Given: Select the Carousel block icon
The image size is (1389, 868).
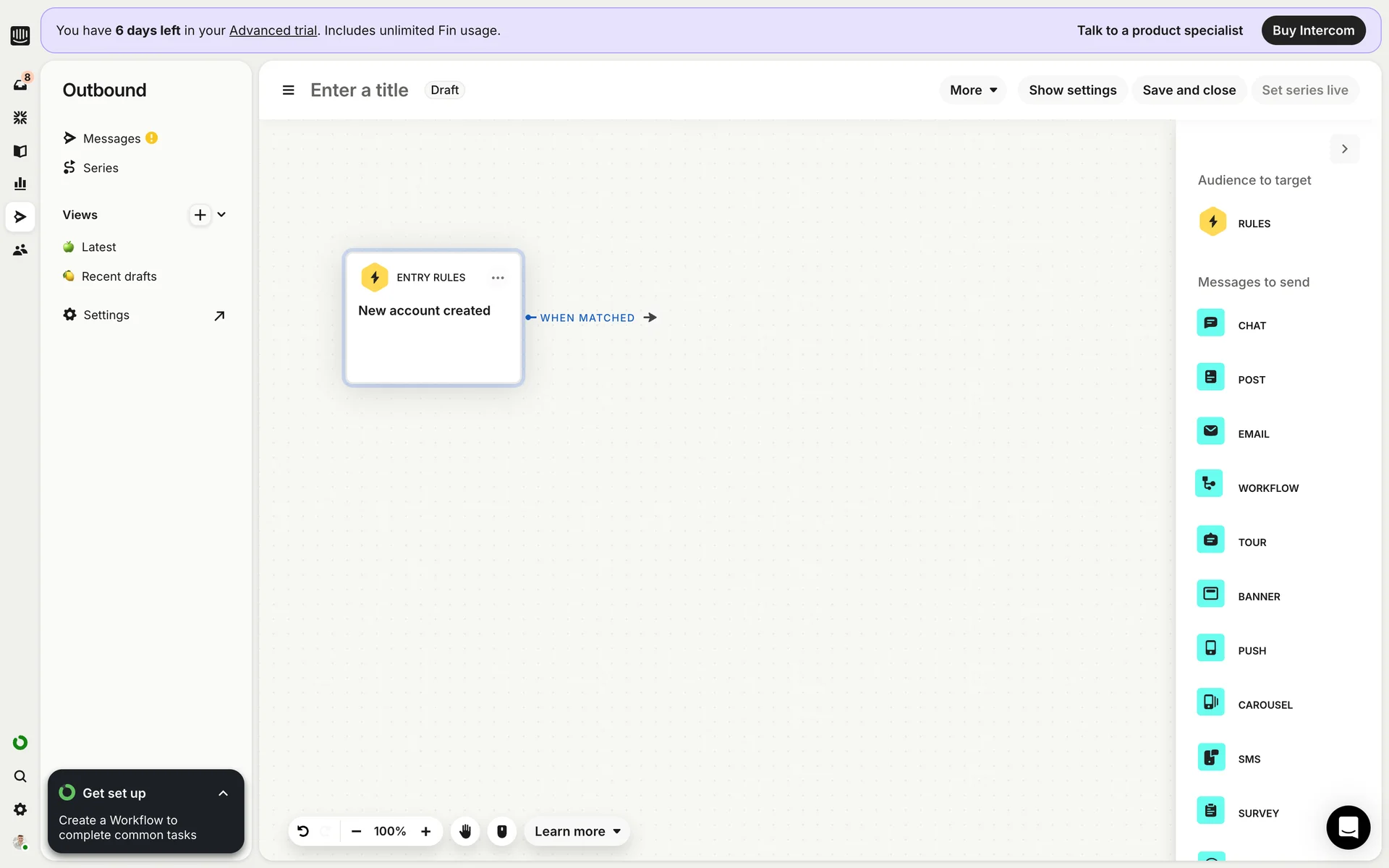Looking at the screenshot, I should [1210, 702].
